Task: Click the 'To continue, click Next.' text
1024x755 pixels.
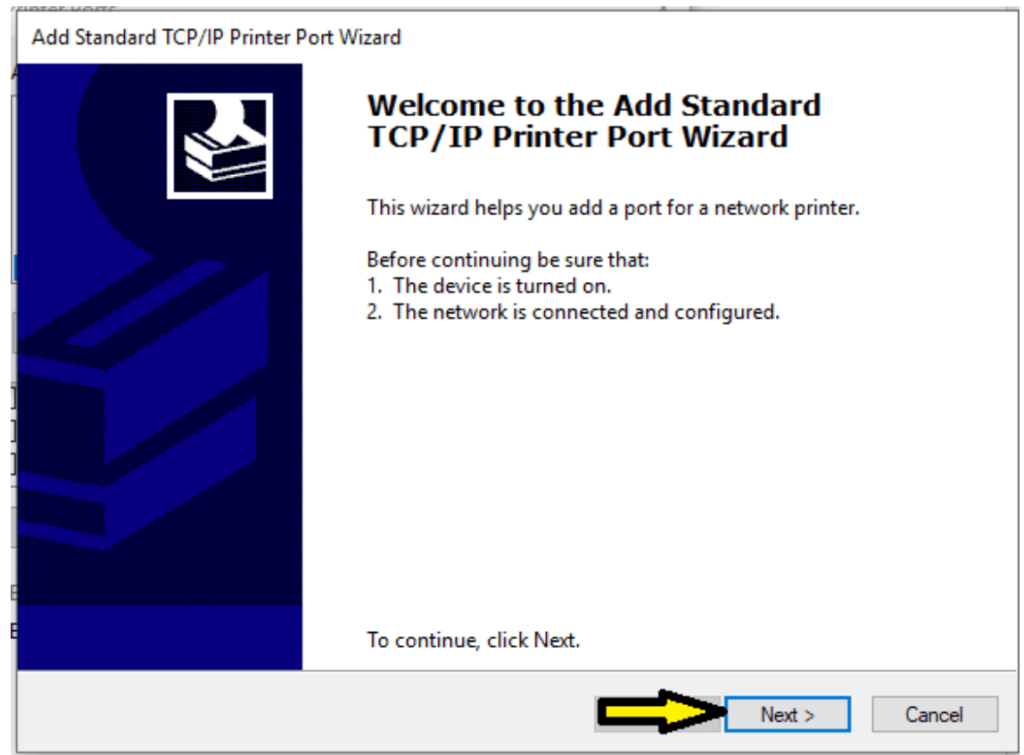Action: tap(473, 640)
